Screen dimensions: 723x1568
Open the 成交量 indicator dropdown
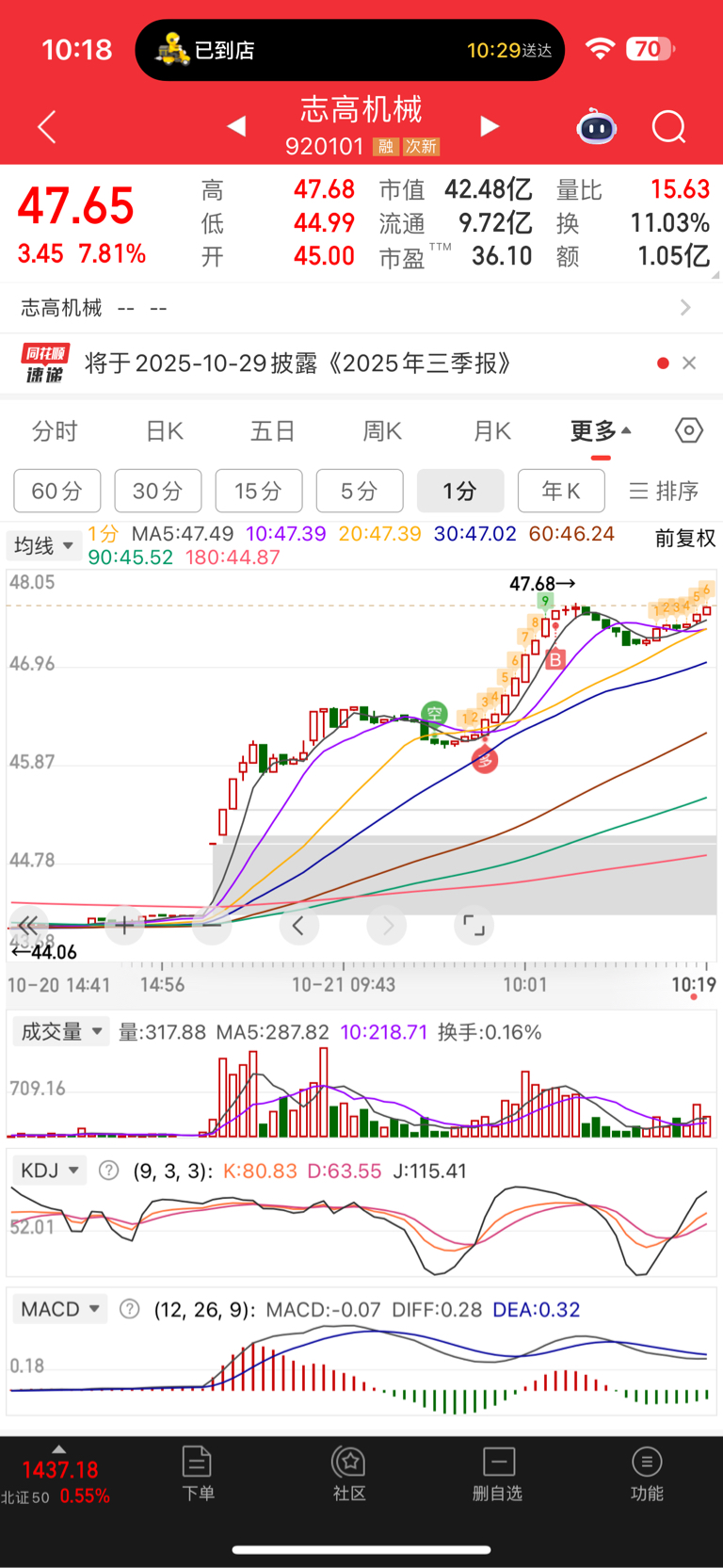click(59, 1032)
